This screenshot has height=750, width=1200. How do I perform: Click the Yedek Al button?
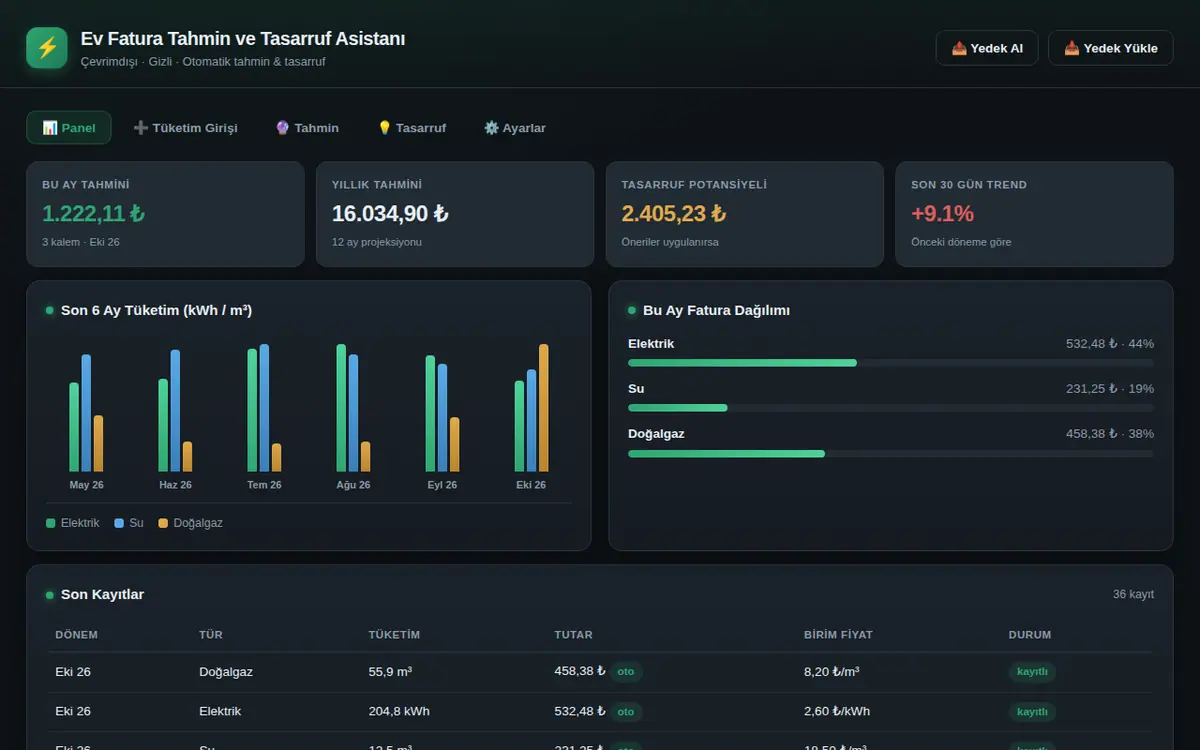987,48
